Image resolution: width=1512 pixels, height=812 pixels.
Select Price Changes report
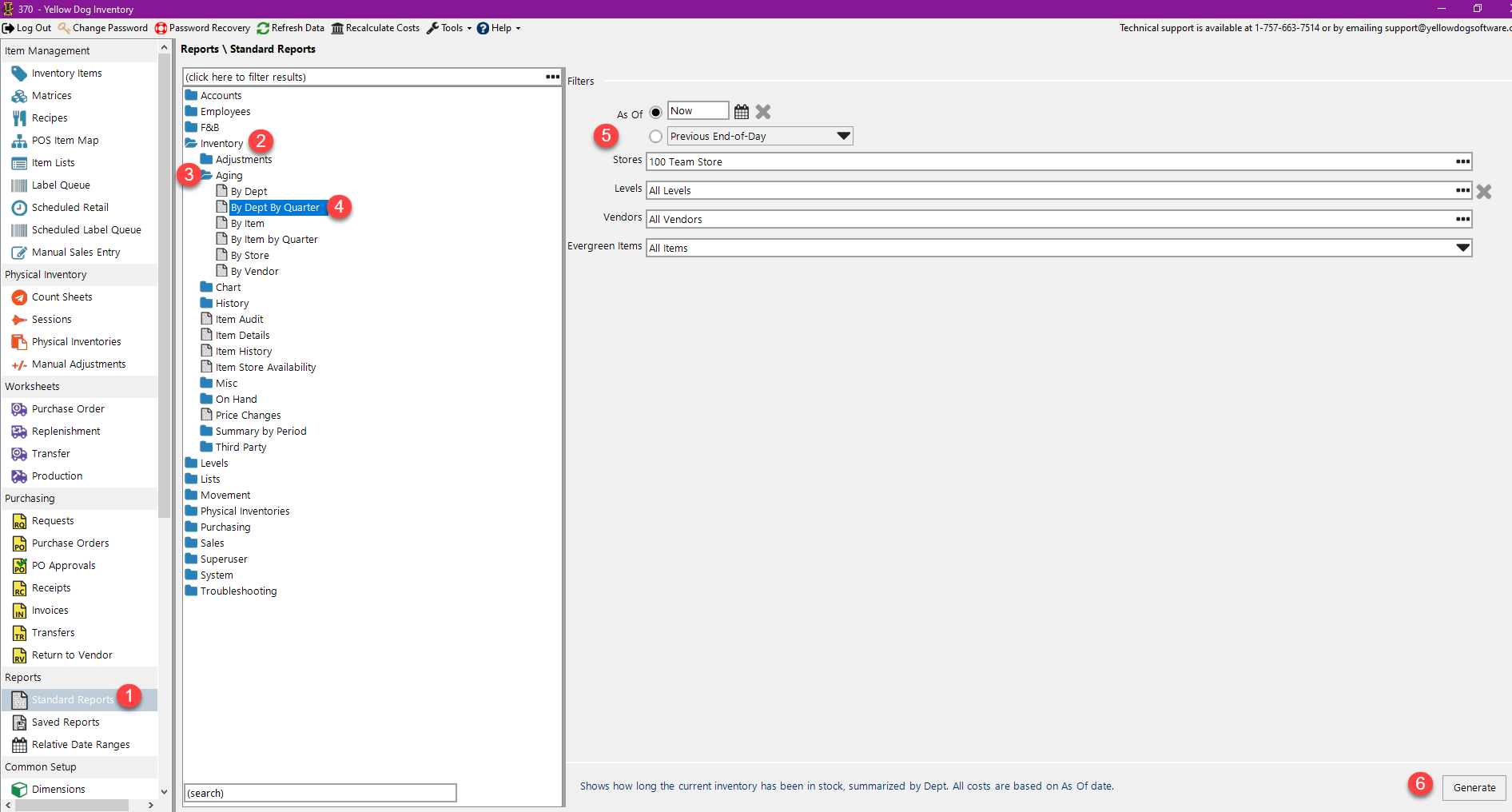248,415
